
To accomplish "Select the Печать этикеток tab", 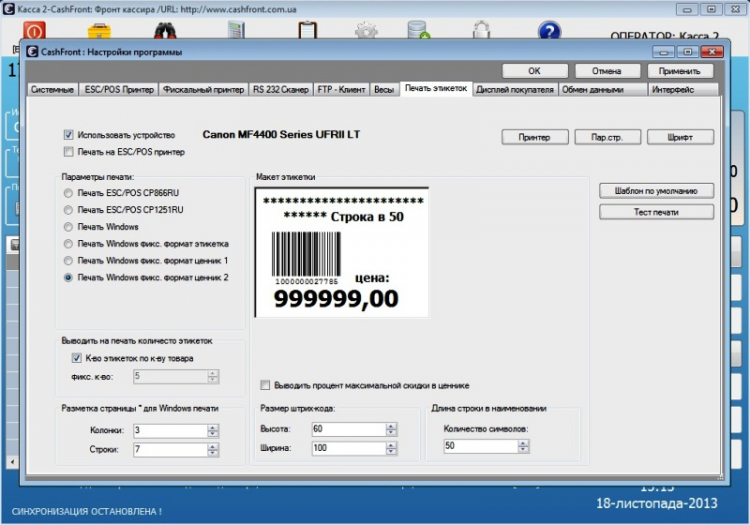I will click(x=436, y=88).
